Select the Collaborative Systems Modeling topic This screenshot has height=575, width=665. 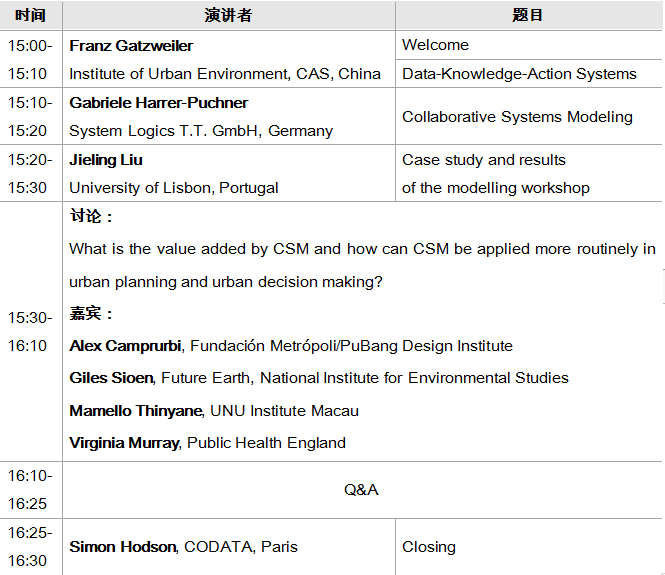(x=517, y=117)
